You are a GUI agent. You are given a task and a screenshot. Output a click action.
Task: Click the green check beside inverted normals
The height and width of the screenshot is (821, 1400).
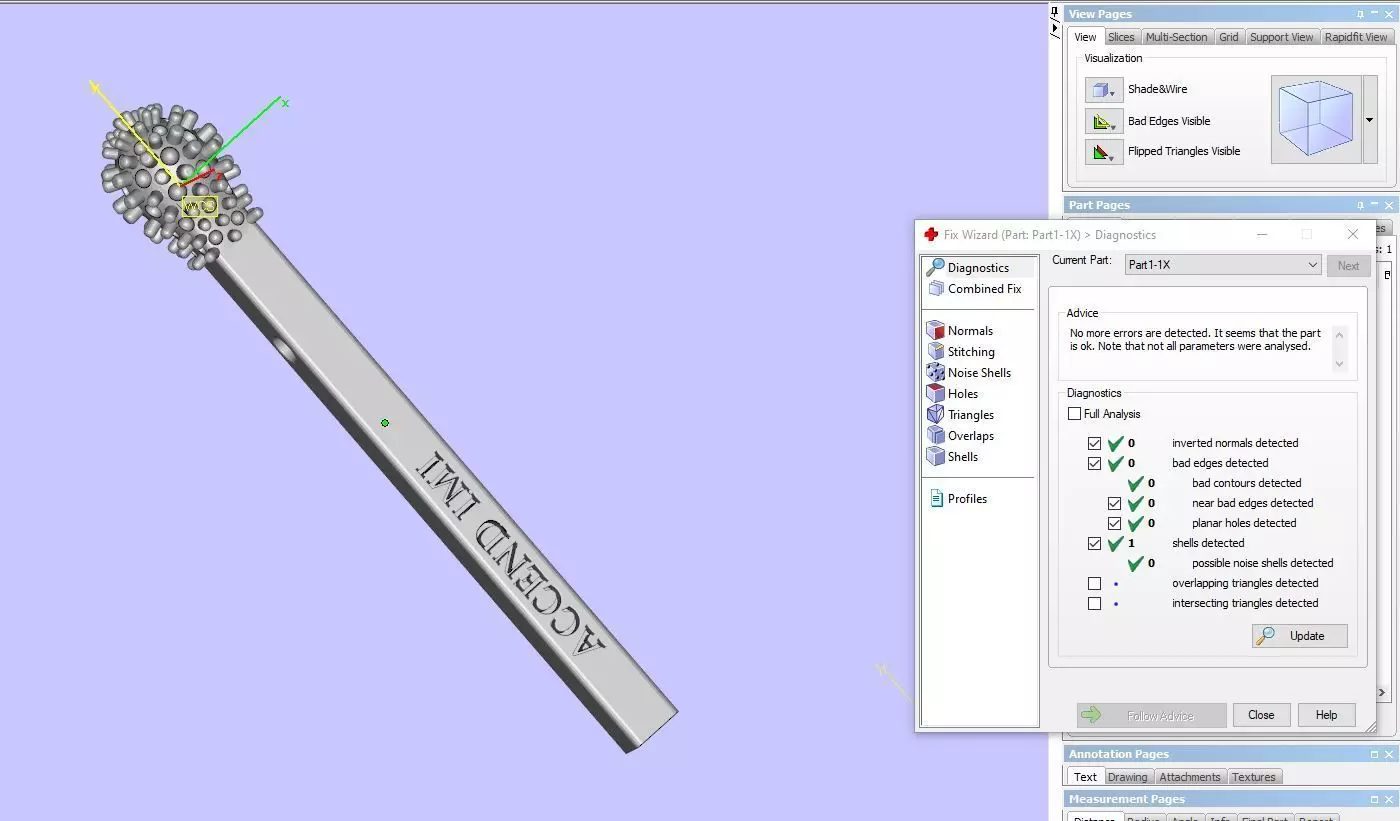[x=1116, y=443]
